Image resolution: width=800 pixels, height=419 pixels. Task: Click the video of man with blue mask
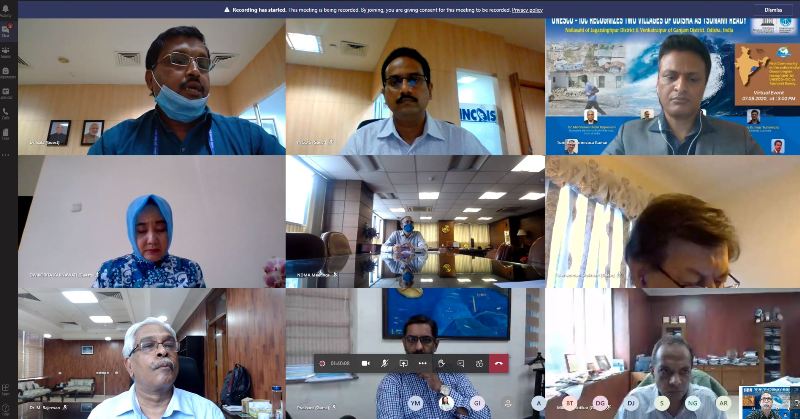click(x=152, y=86)
